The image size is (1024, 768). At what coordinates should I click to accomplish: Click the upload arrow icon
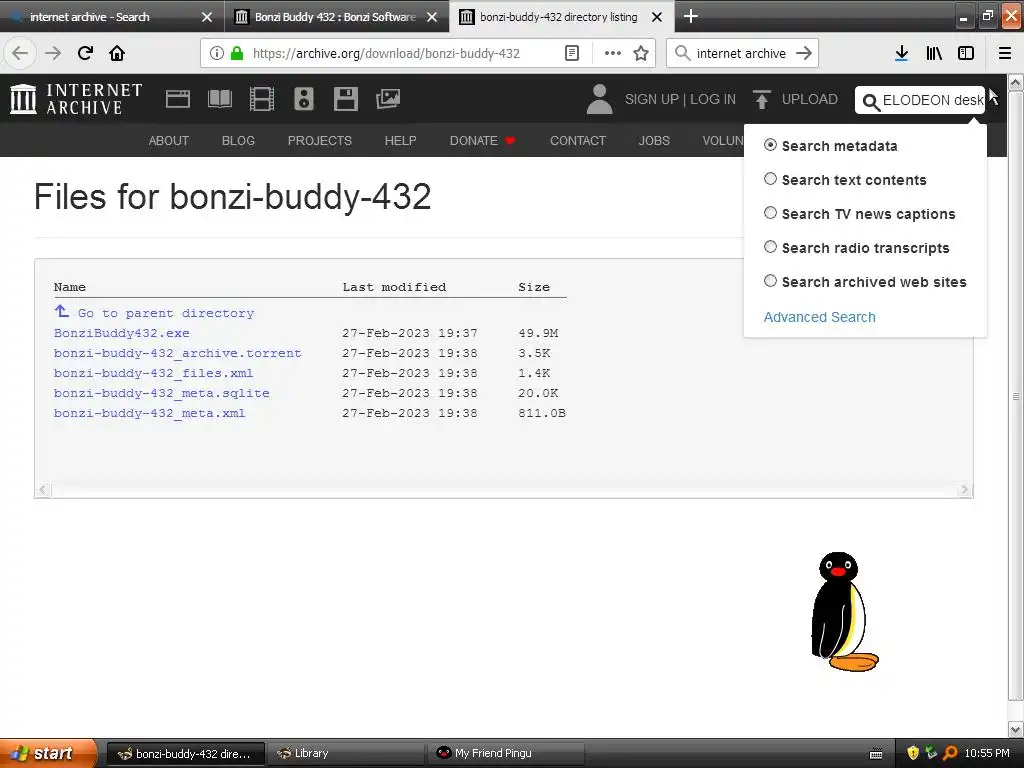761,99
